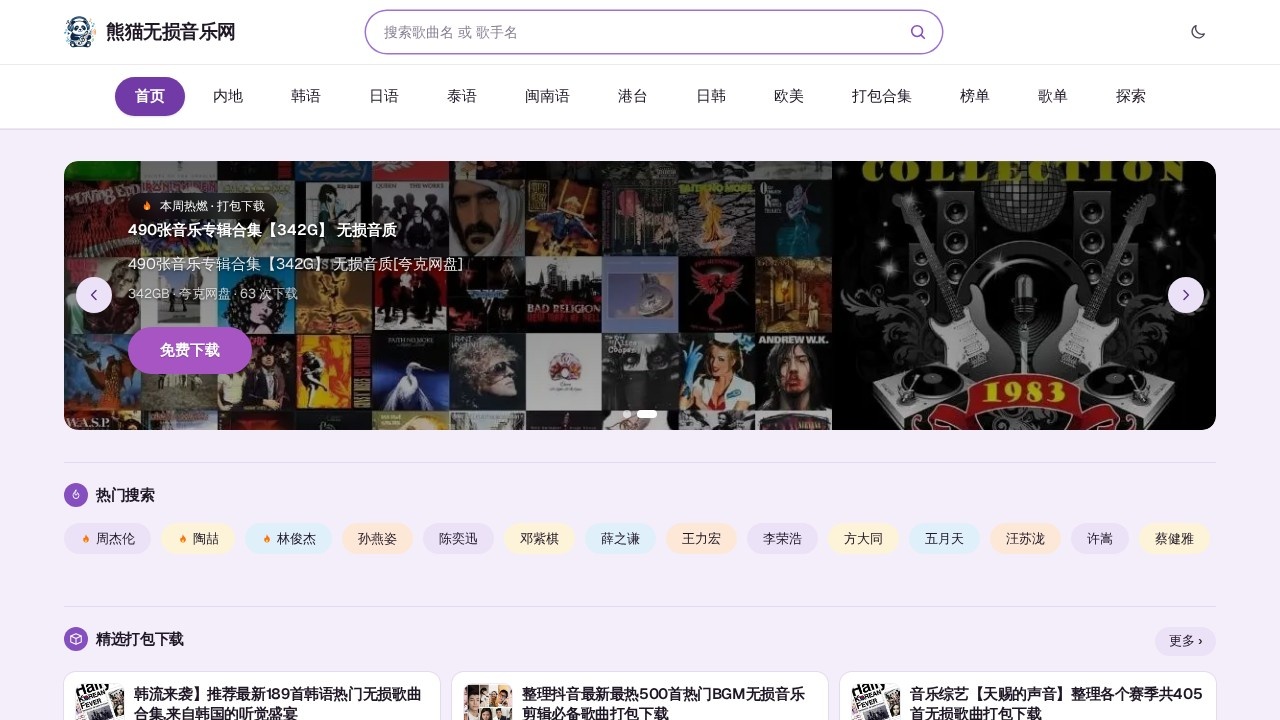Open the 内地 category

click(x=228, y=96)
